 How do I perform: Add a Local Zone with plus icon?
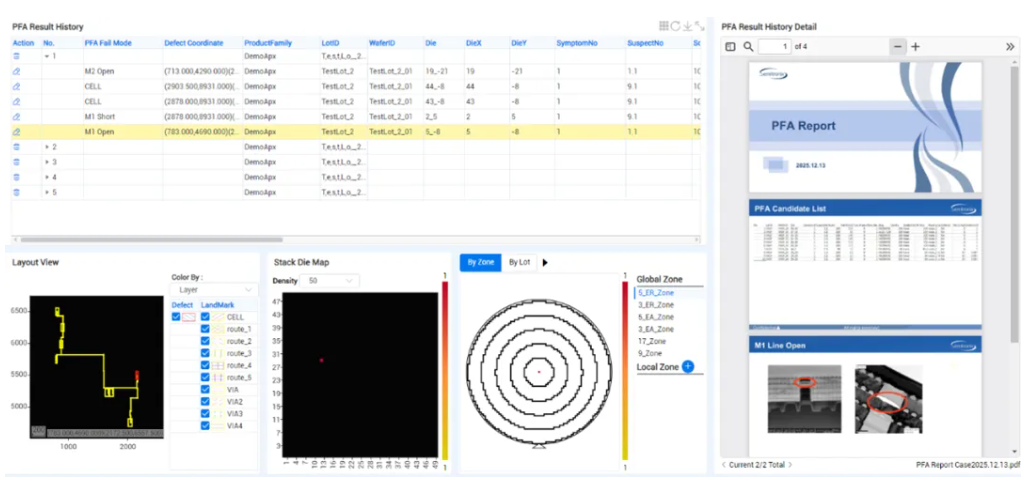688,367
